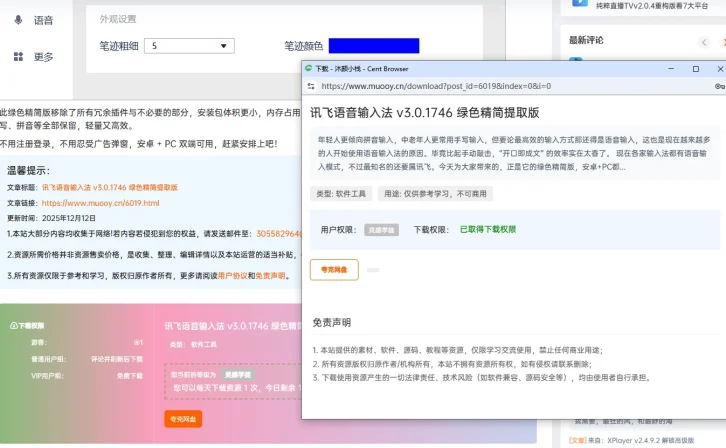Click the 下载权限 header icon
This screenshot has width=726, height=448.
click(13, 326)
